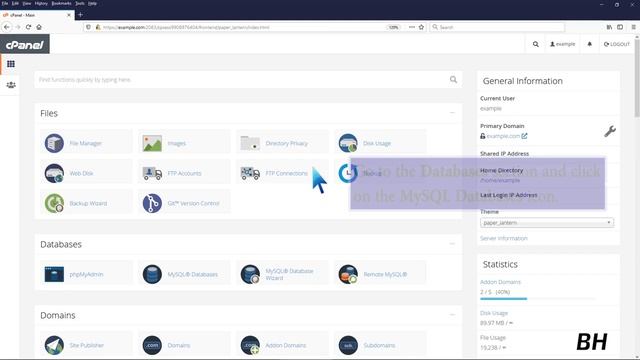Open Remote MySQL
Image resolution: width=640 pixels, height=360 pixels.
pos(348,274)
